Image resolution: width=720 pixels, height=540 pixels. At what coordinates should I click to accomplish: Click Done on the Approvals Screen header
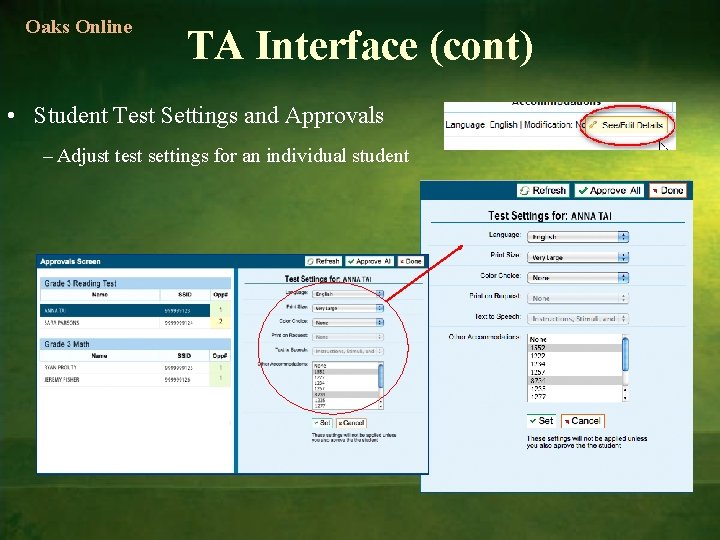(x=410, y=261)
